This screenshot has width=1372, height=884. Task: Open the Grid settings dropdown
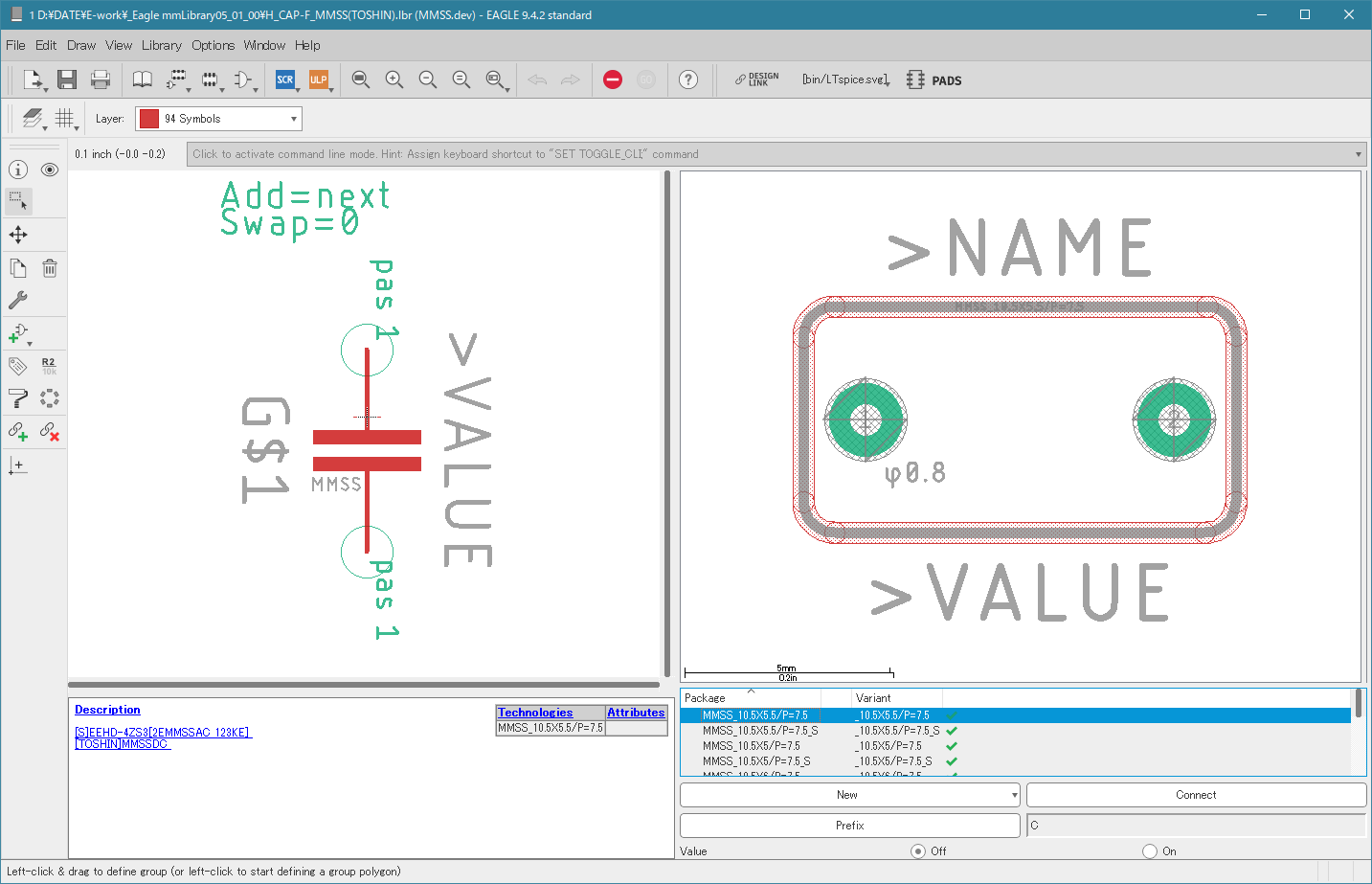(x=65, y=119)
